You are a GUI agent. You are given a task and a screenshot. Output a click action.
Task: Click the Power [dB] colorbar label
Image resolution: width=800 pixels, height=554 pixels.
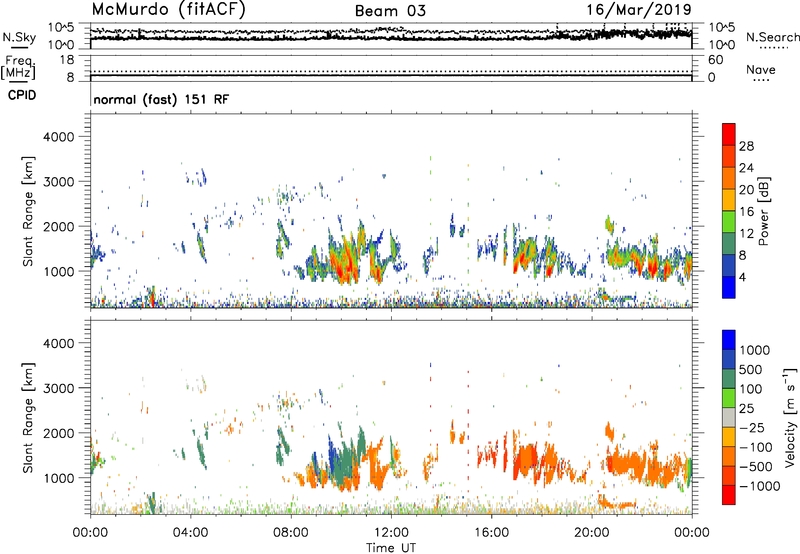click(x=763, y=211)
